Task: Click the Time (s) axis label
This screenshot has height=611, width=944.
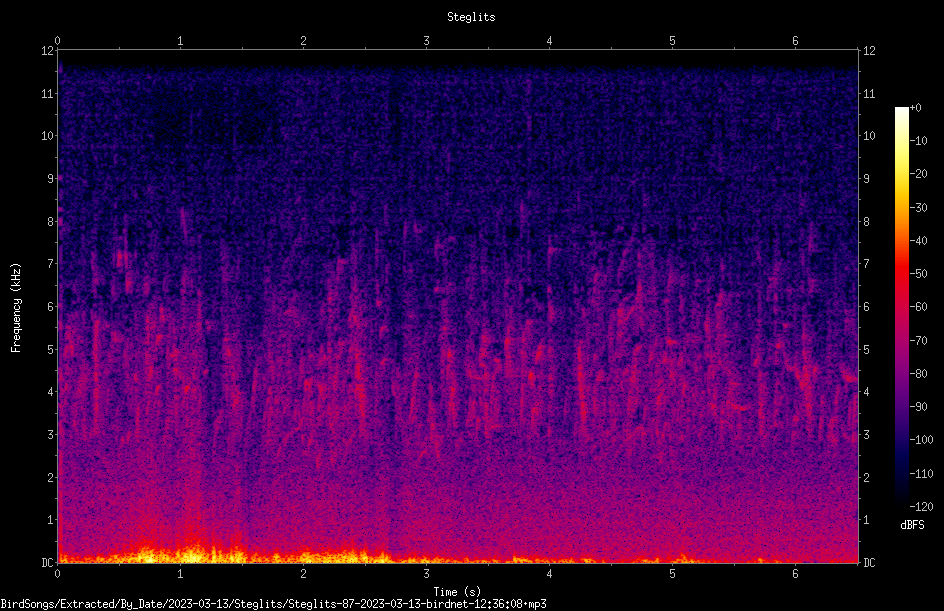Action: point(457,592)
